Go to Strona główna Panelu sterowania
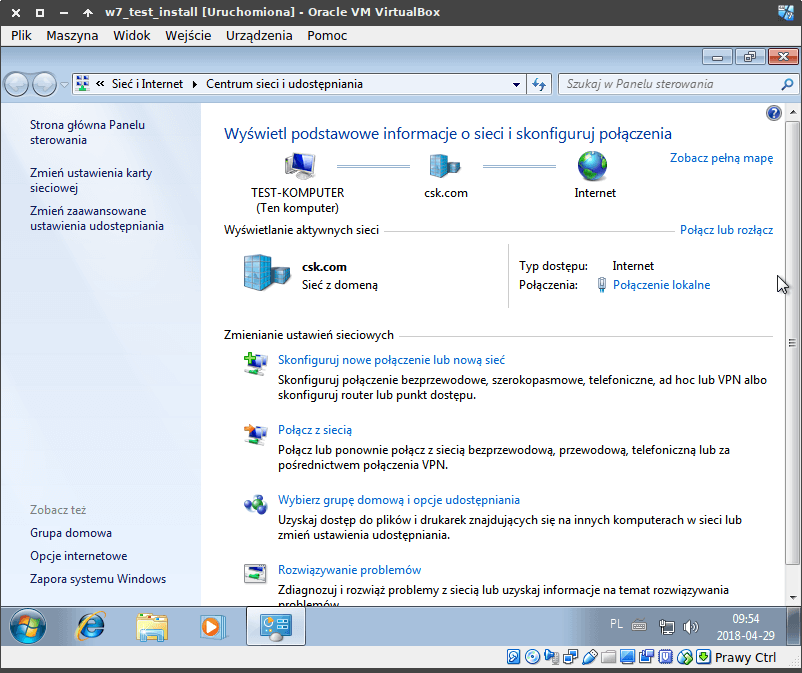 [x=87, y=132]
